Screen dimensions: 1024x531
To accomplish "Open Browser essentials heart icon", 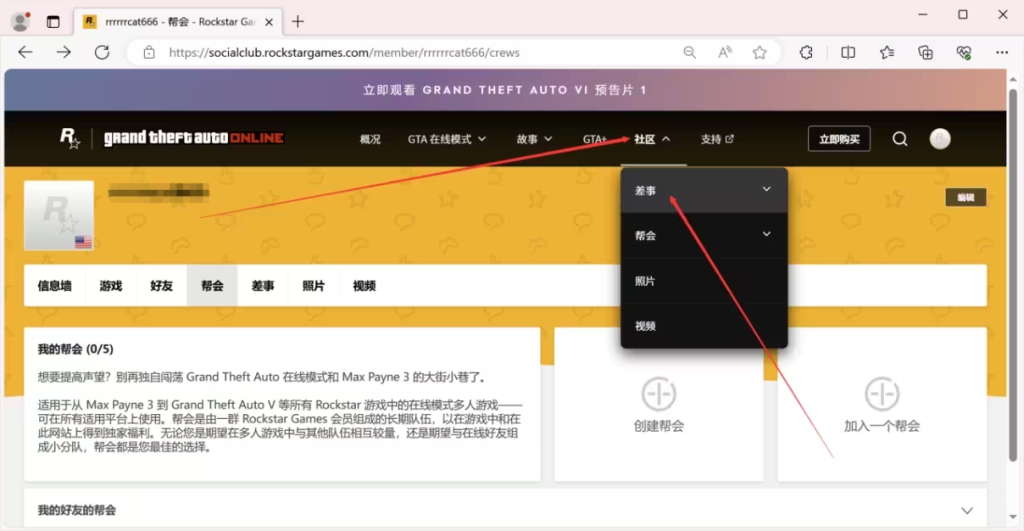I will coord(963,52).
